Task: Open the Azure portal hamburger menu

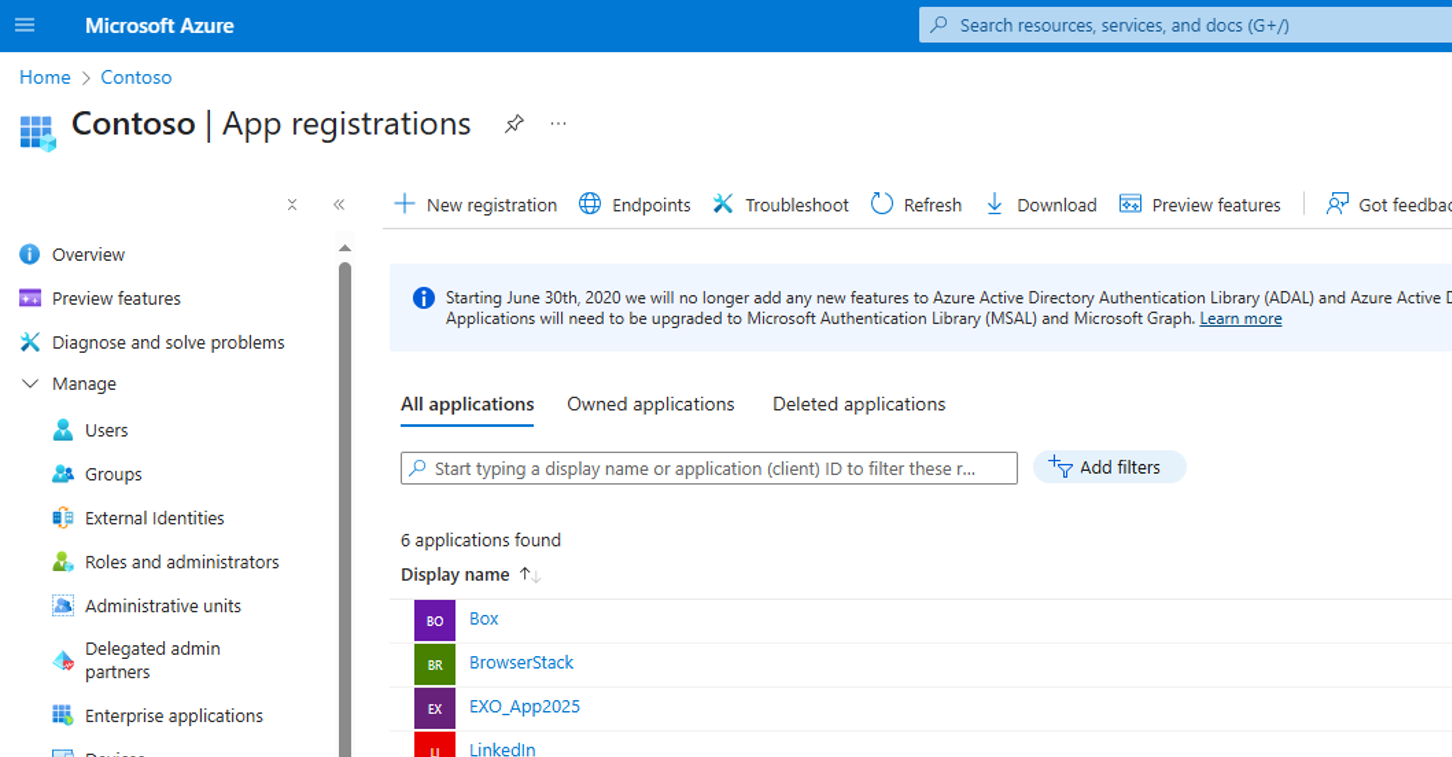Action: (25, 25)
